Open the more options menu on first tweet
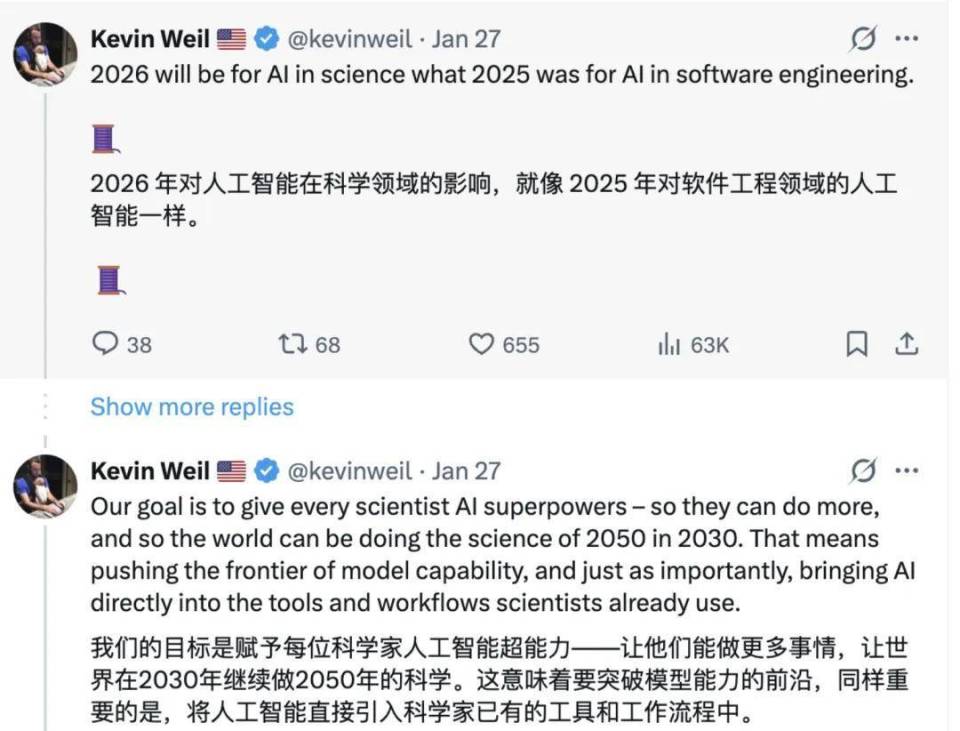This screenshot has height=731, width=960. [x=906, y=38]
